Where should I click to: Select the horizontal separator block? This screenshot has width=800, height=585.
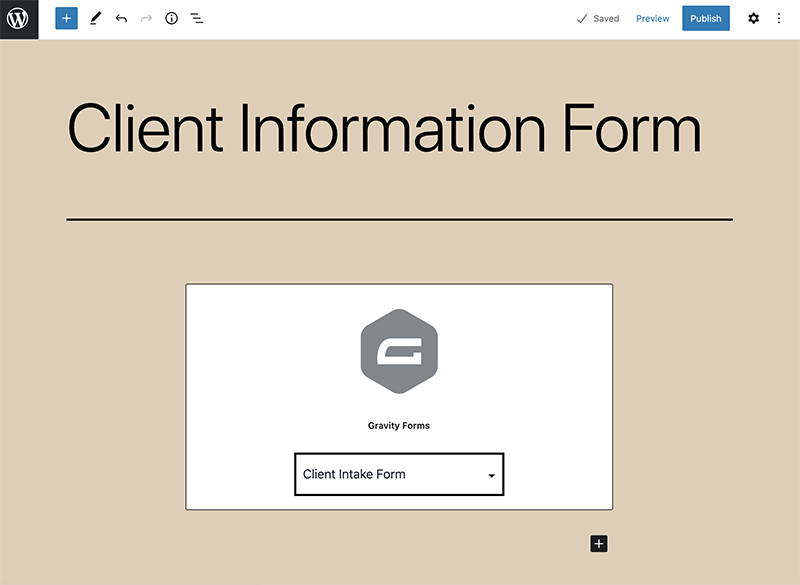[x=399, y=220]
